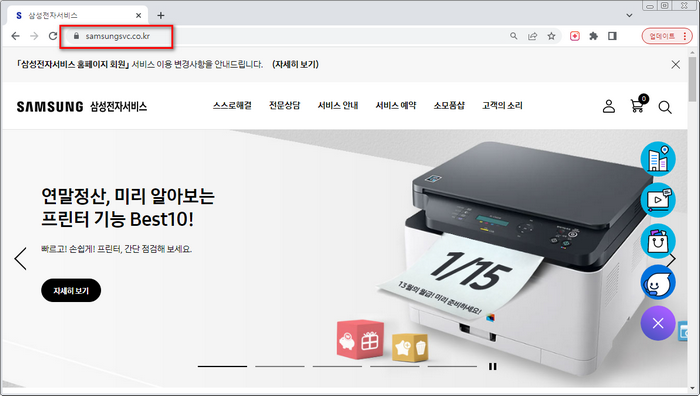Open the shopping bag floating icon
The width and height of the screenshot is (700, 396).
(658, 241)
